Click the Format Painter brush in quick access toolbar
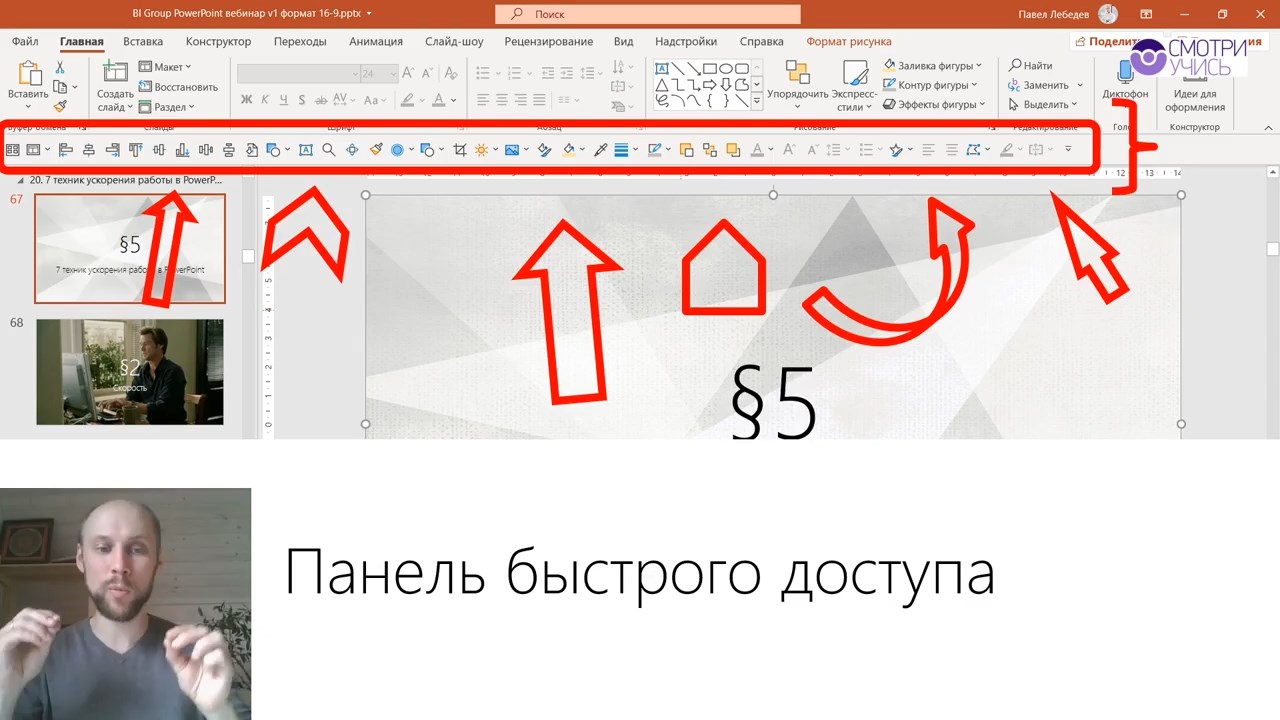 coord(376,150)
